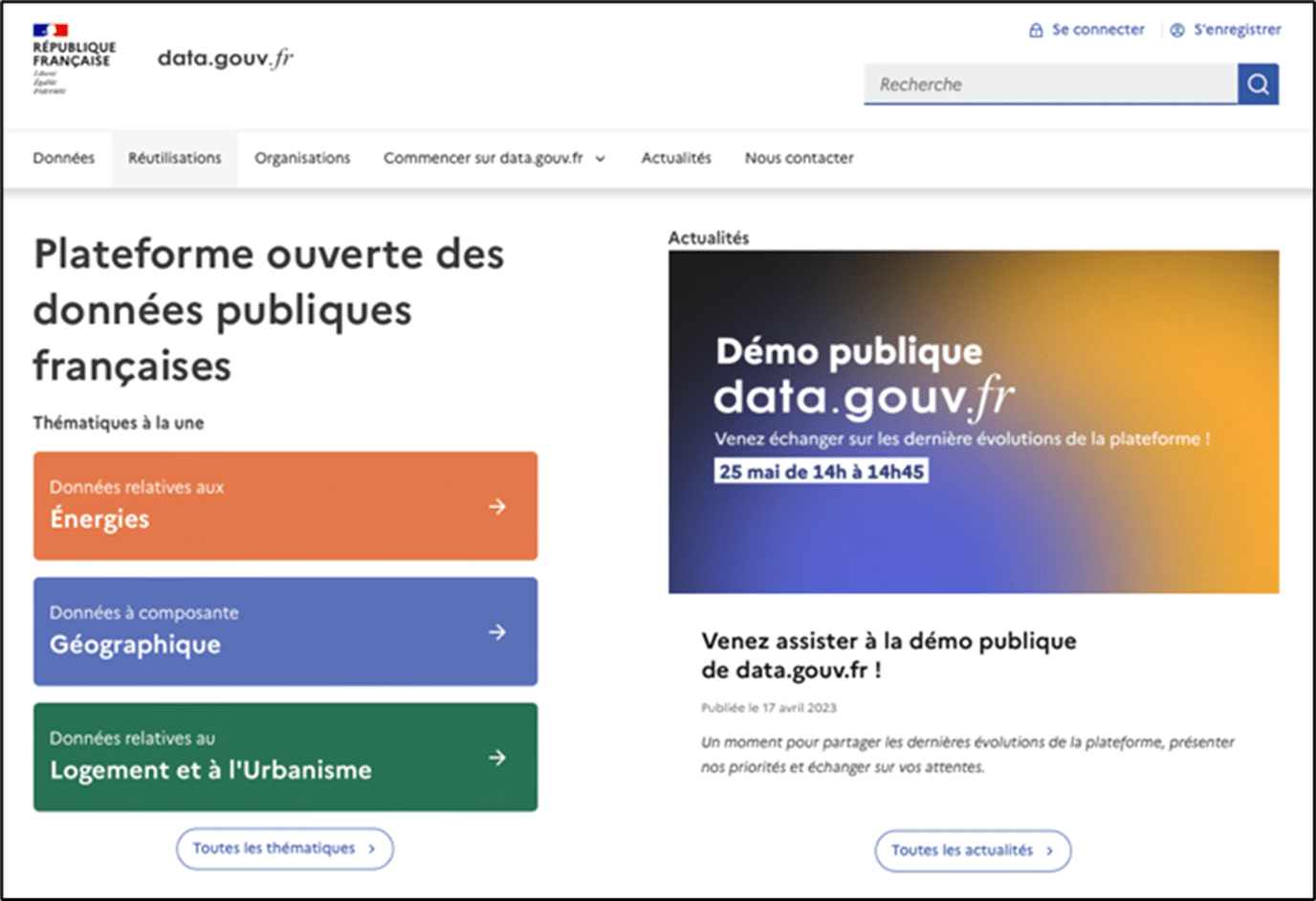Click chevron in Toutes les actualités button
Screen dimensions: 1316x901
click(x=1049, y=850)
